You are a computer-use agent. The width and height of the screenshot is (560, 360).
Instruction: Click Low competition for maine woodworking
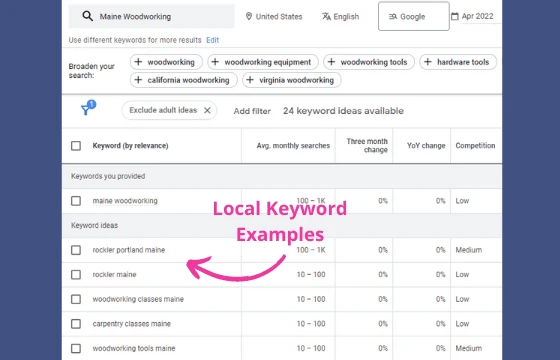(462, 201)
